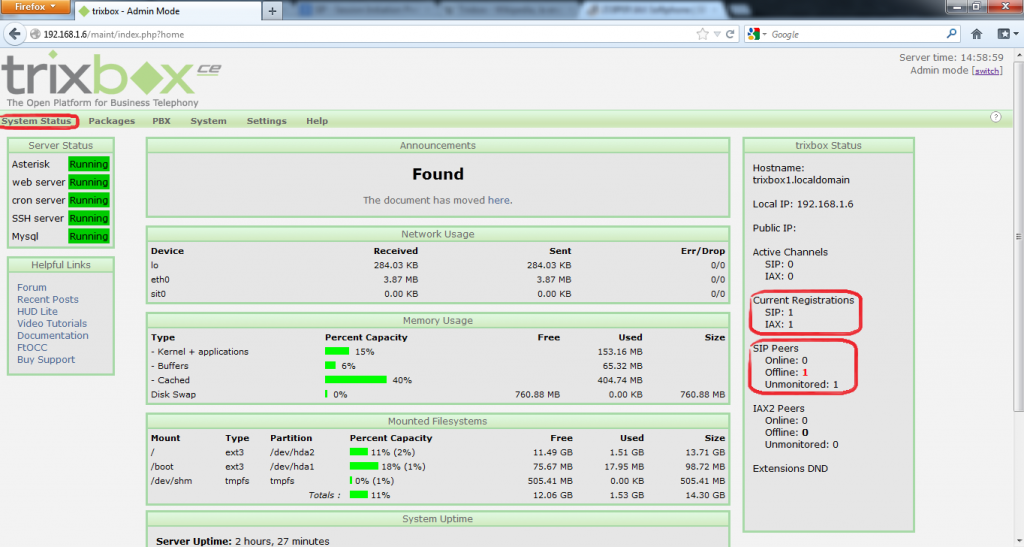Open the Forum link
Viewport: 1024px width, 547px height.
point(31,287)
